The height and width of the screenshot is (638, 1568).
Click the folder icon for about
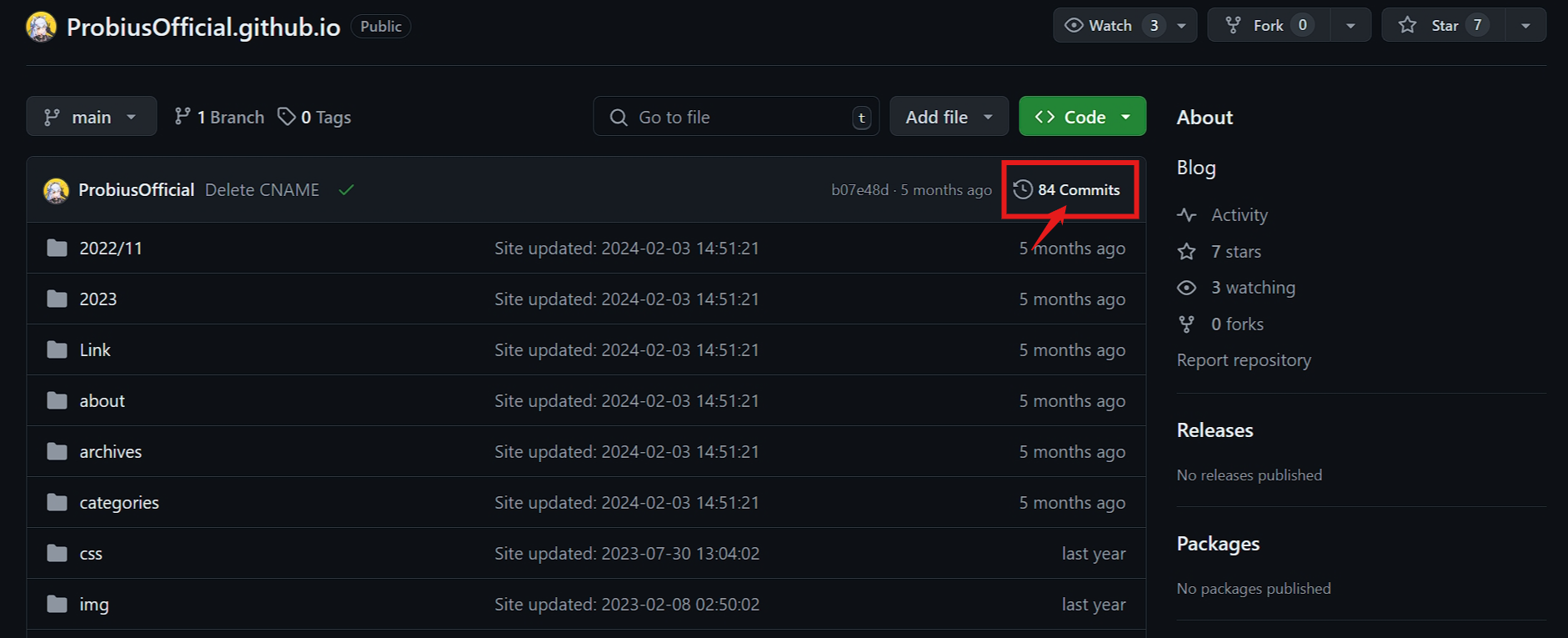tap(57, 400)
